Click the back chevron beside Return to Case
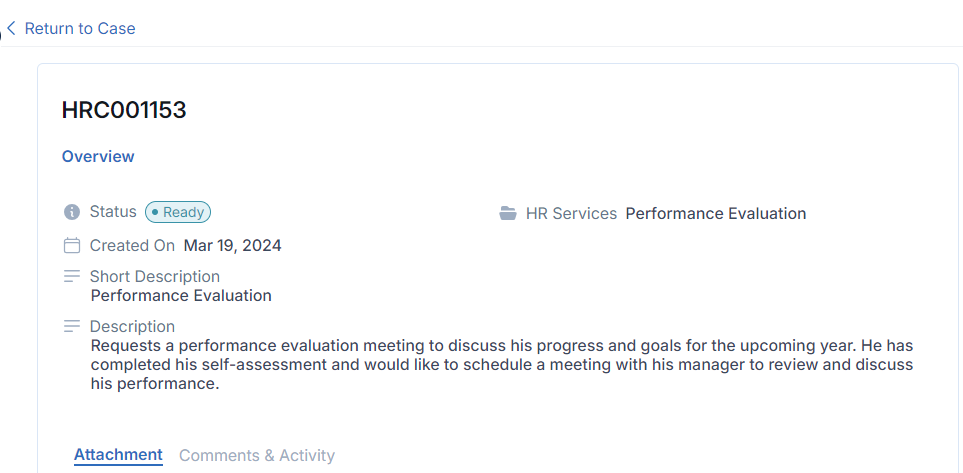The image size is (963, 473). coord(11,28)
